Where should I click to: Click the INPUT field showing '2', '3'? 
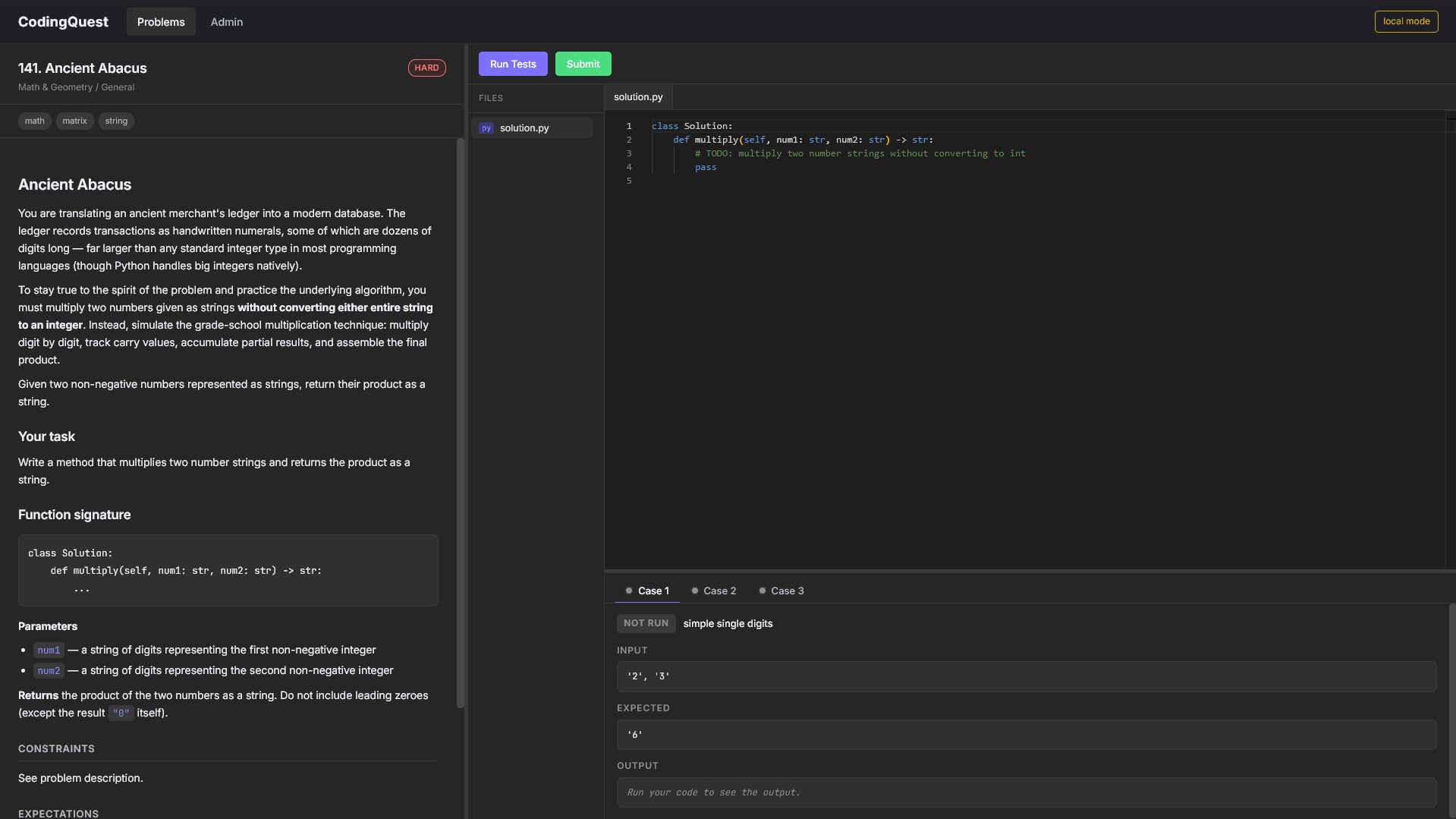click(x=1027, y=676)
